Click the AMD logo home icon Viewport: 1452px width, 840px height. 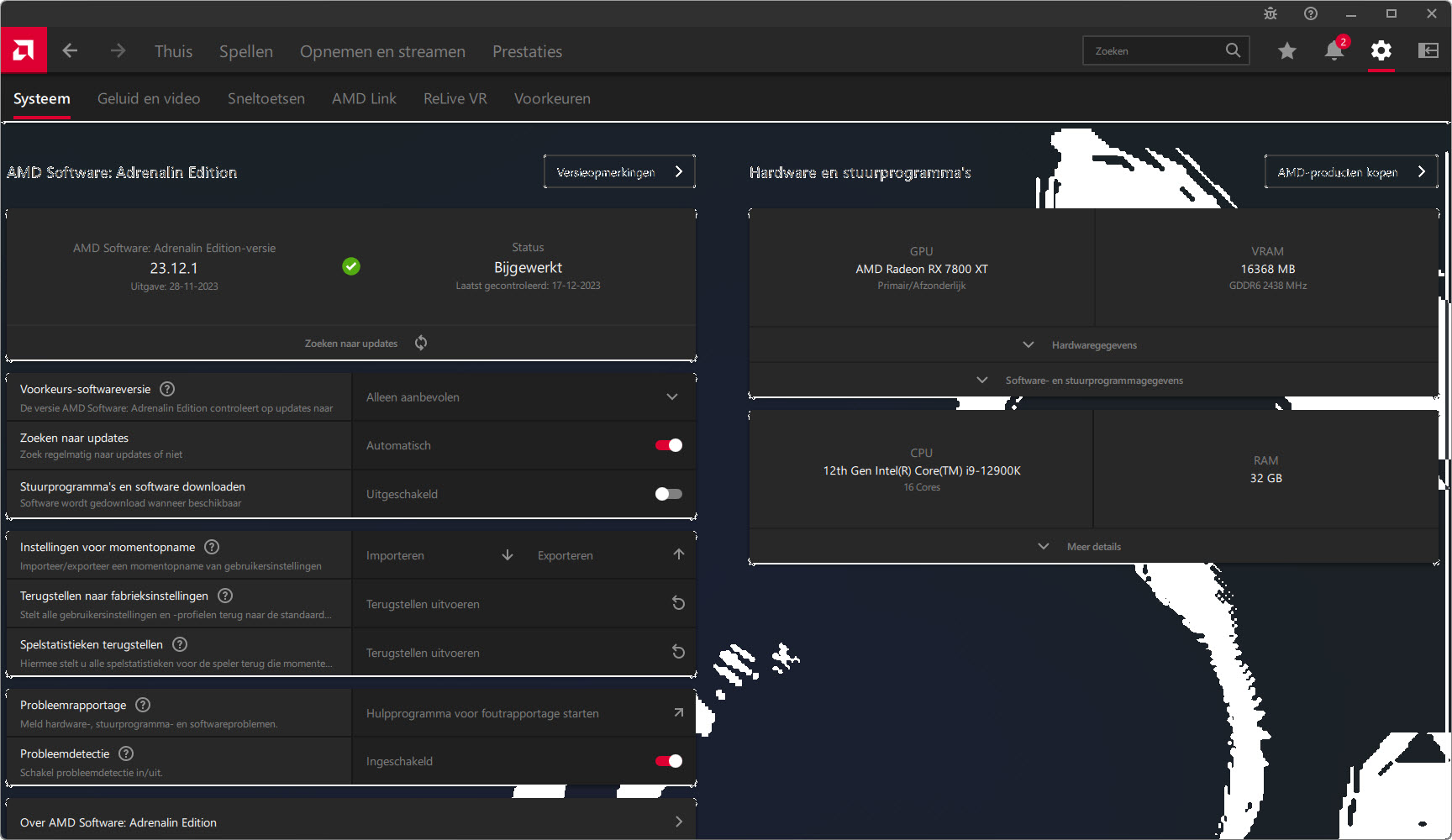click(24, 50)
